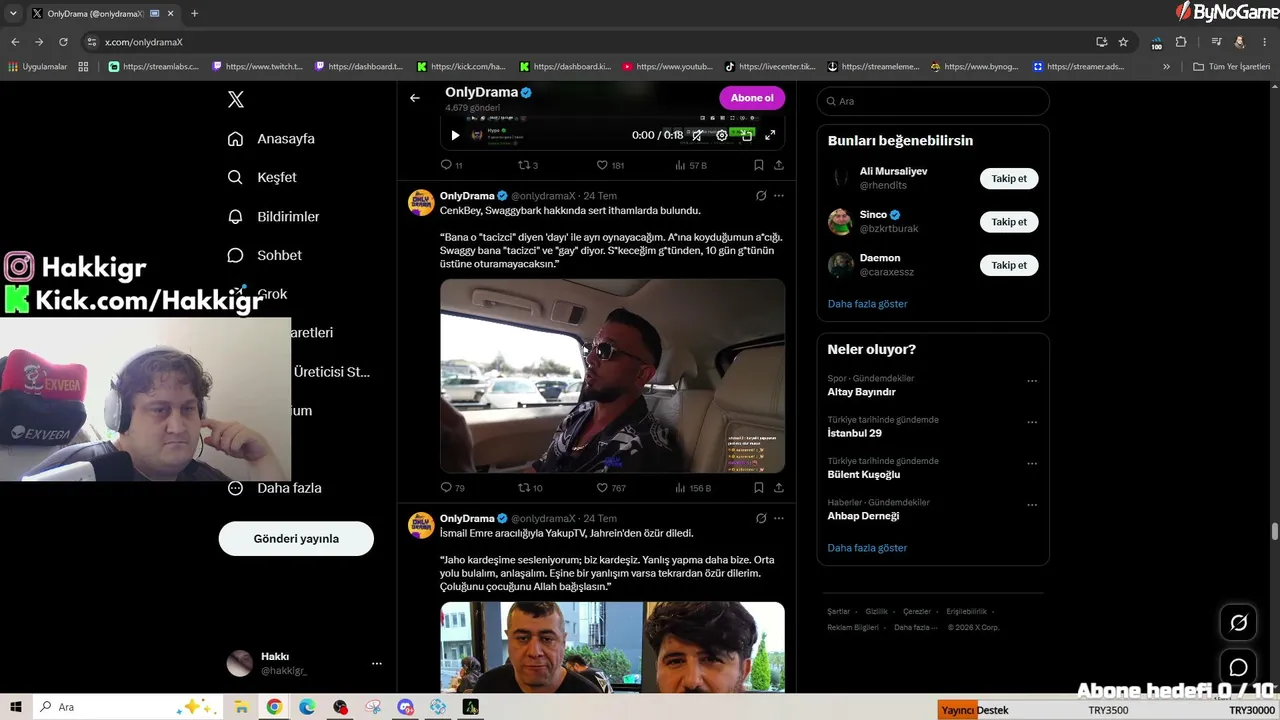Open the CenkBey car video thumbnail

click(x=612, y=375)
